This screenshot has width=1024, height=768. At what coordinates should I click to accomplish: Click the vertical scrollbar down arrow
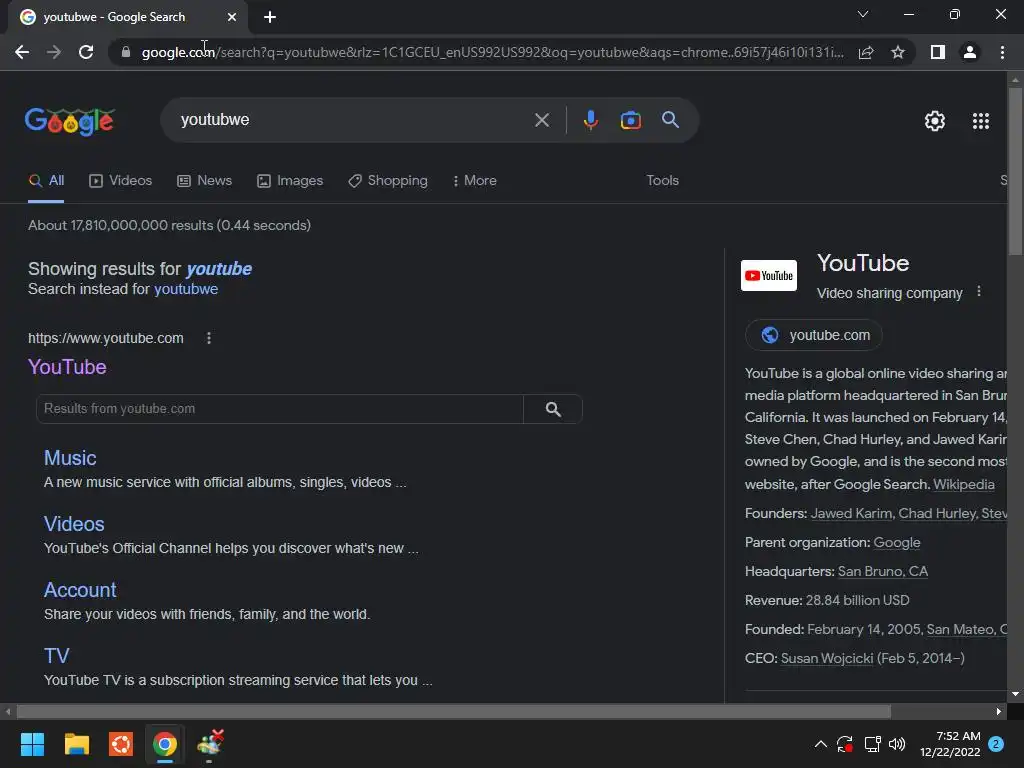(x=1015, y=694)
